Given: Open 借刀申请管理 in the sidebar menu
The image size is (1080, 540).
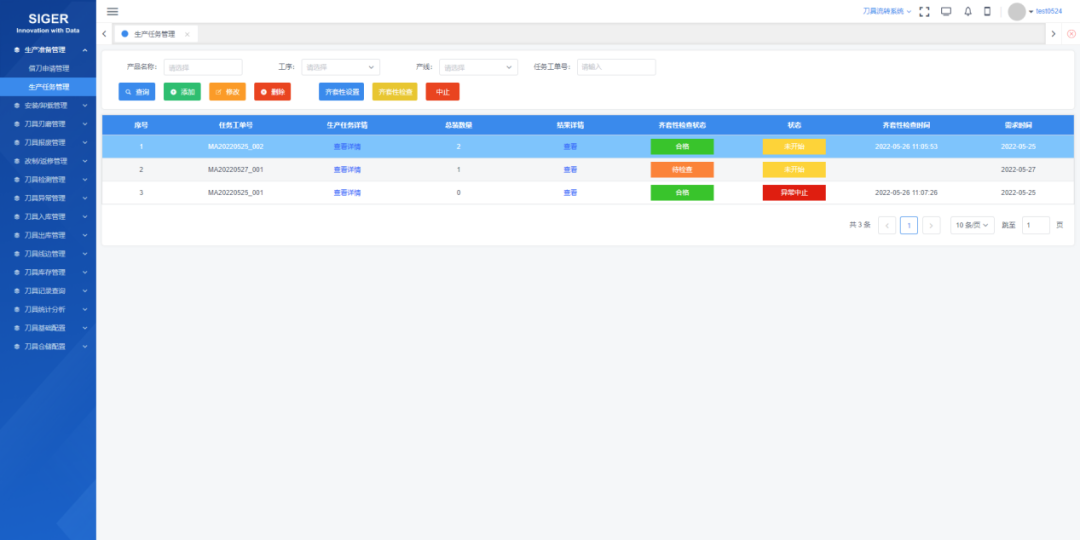Looking at the screenshot, I should point(48,68).
